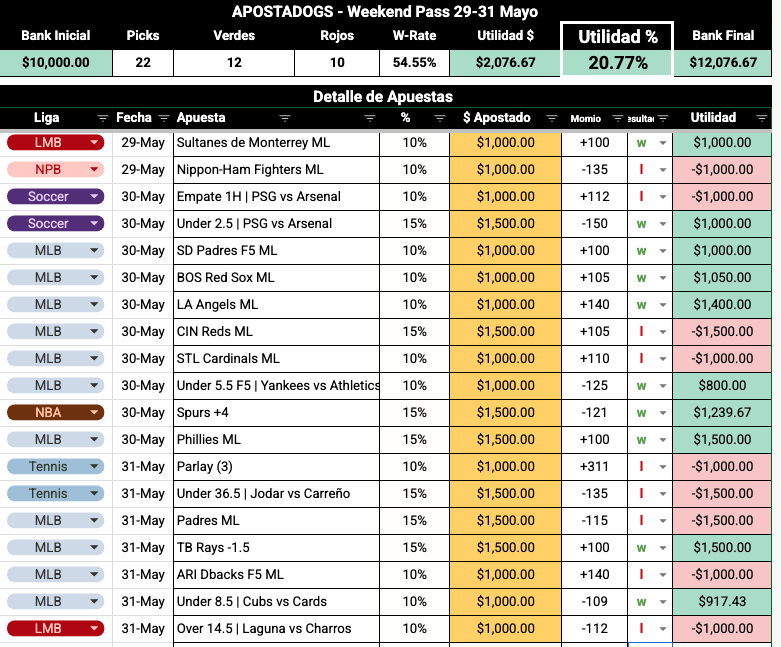Select the +311 momio cell for Parlay (3)
This screenshot has height=647, width=781.
pyautogui.click(x=595, y=466)
